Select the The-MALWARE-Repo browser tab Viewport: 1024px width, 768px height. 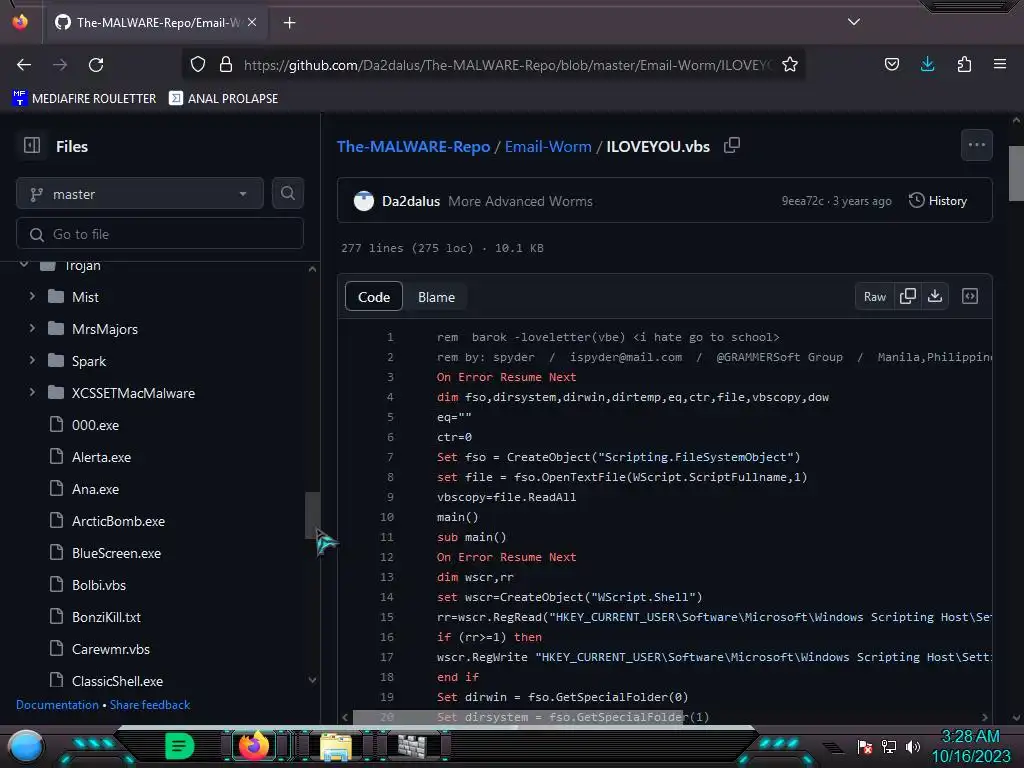point(157,23)
